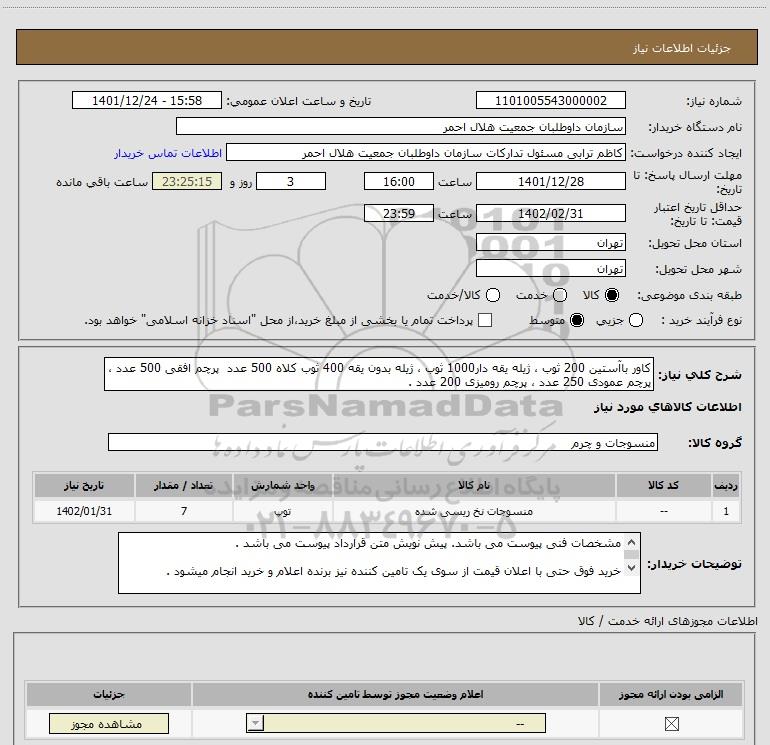Click price validity time 23:59
770x745 pixels.
[x=399, y=213]
